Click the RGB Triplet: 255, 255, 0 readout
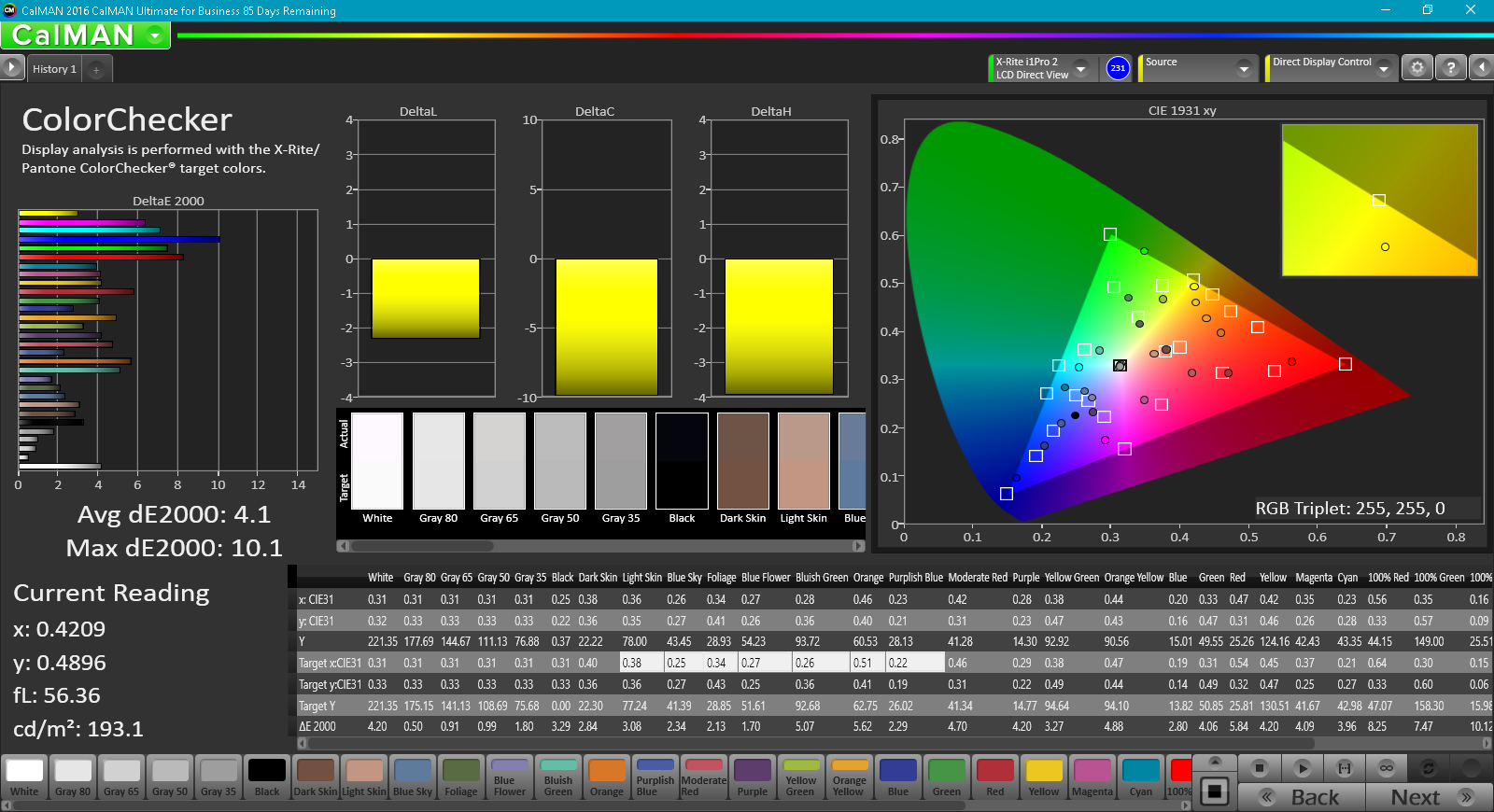This screenshot has width=1494, height=812. pos(1350,509)
